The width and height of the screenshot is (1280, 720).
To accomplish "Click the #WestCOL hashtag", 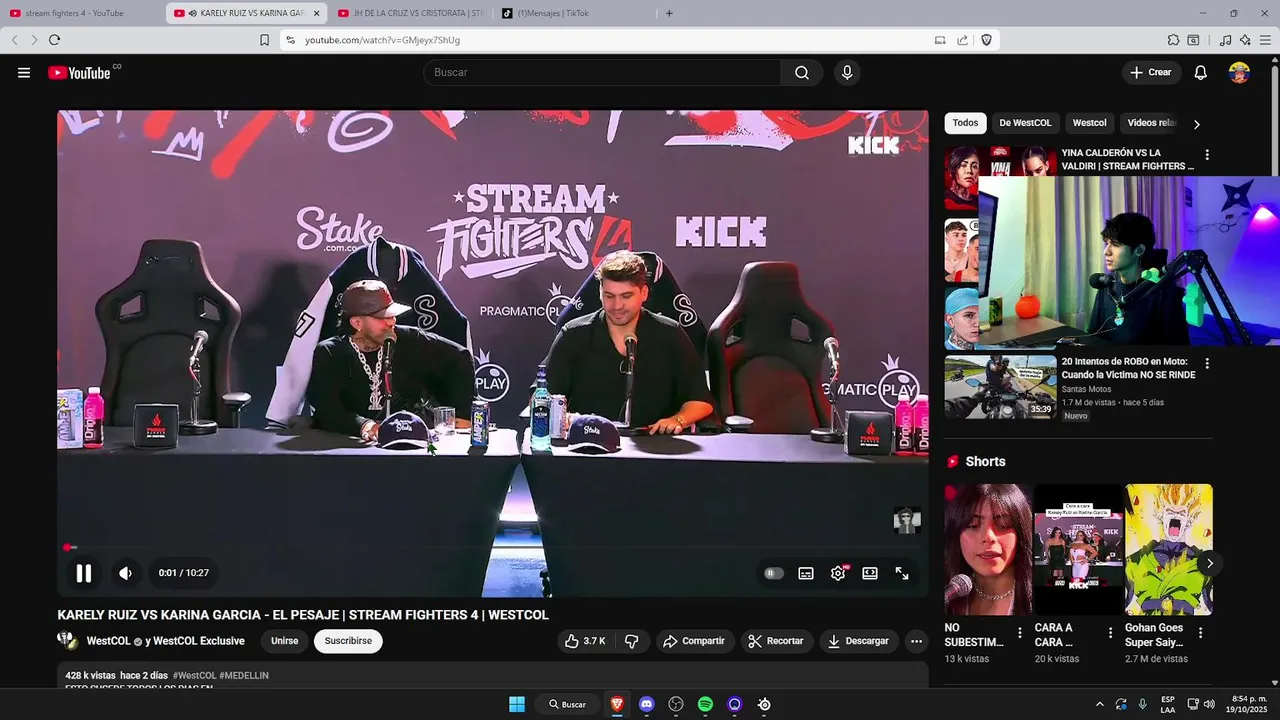I will [x=194, y=676].
